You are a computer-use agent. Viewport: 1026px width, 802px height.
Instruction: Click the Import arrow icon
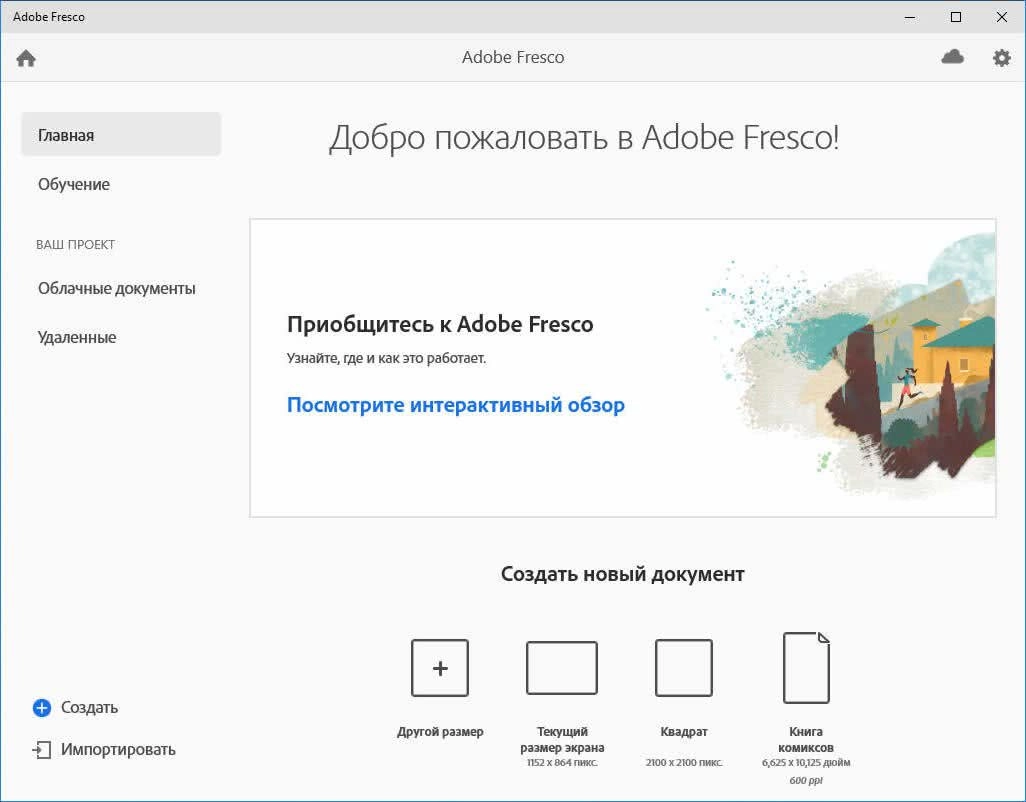coord(42,750)
